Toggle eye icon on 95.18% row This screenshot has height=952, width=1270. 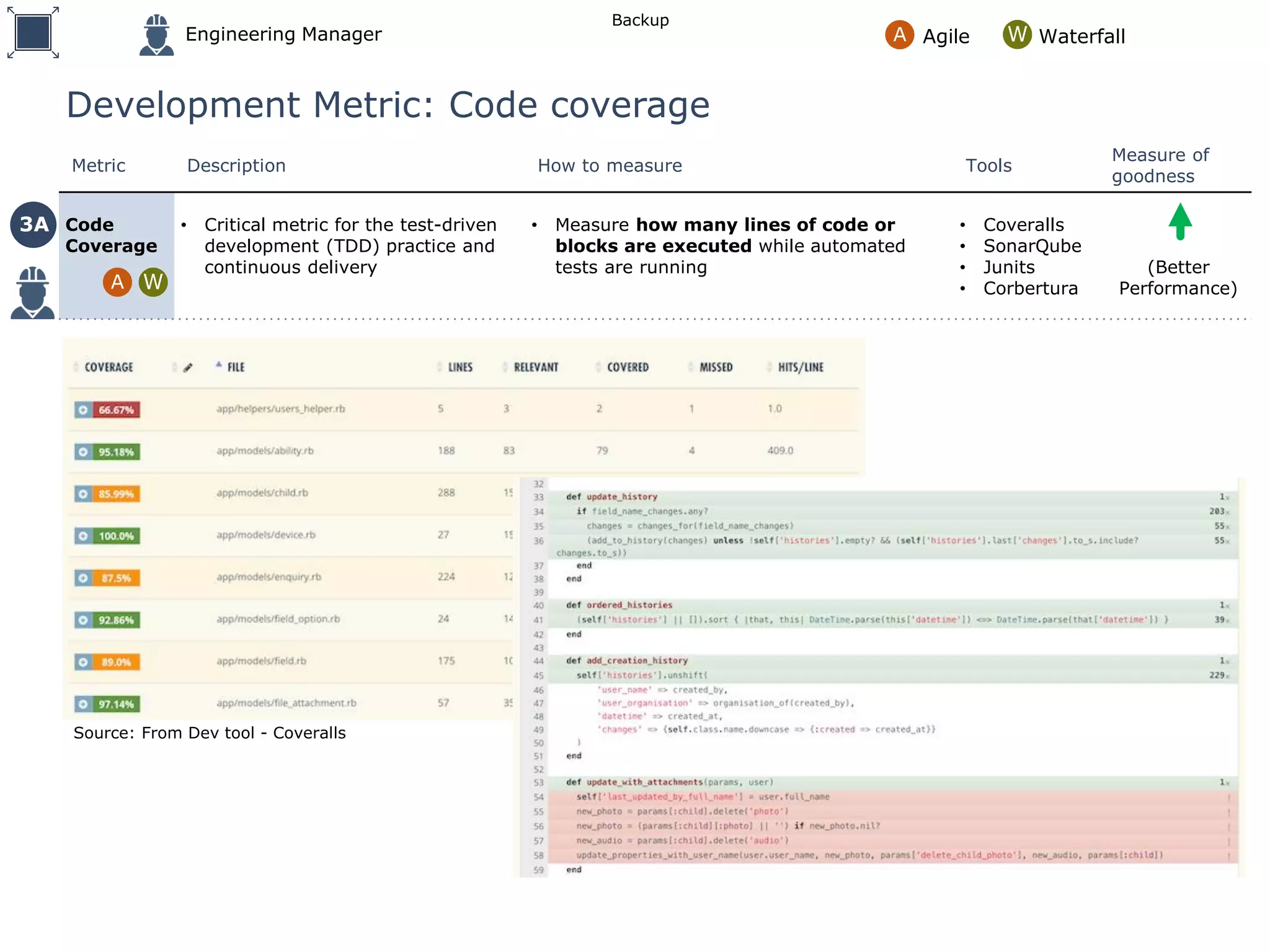tap(83, 452)
